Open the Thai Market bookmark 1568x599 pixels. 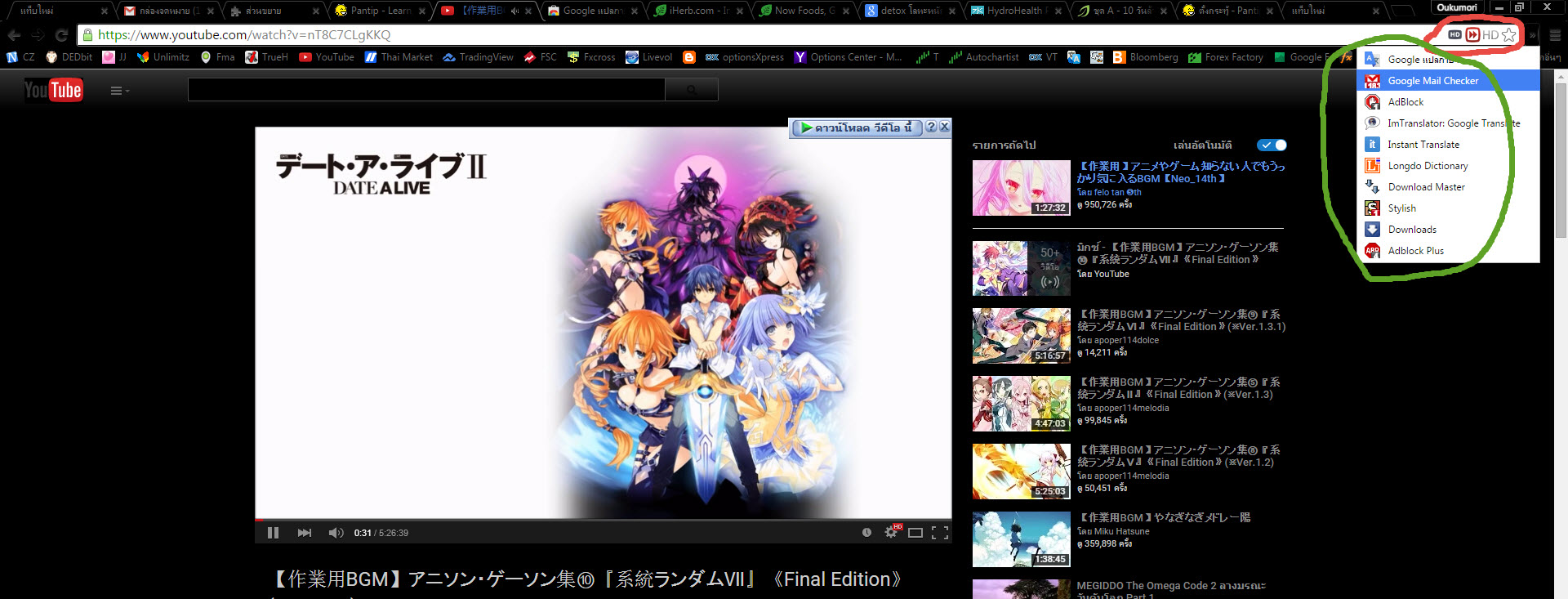[399, 57]
